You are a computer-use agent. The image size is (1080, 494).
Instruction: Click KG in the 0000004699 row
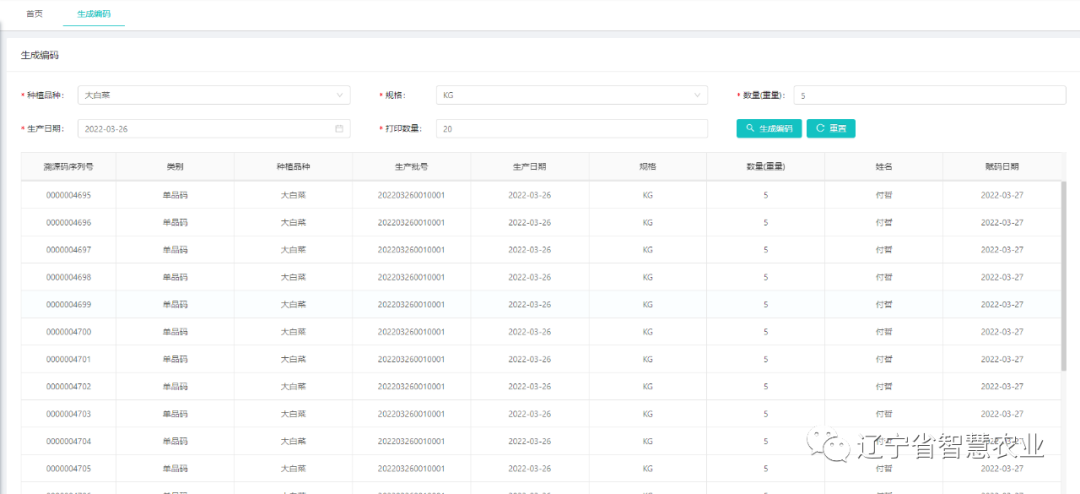[x=647, y=305]
